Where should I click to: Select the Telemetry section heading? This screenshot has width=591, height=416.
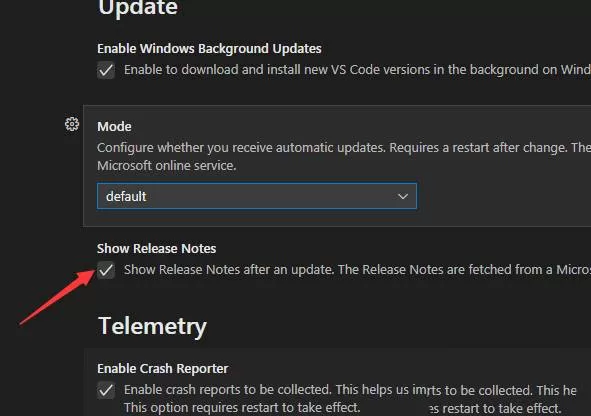coord(152,326)
